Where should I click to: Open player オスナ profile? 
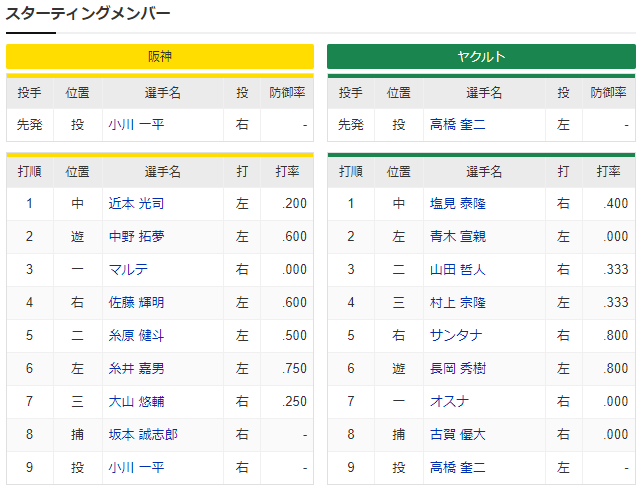(449, 402)
